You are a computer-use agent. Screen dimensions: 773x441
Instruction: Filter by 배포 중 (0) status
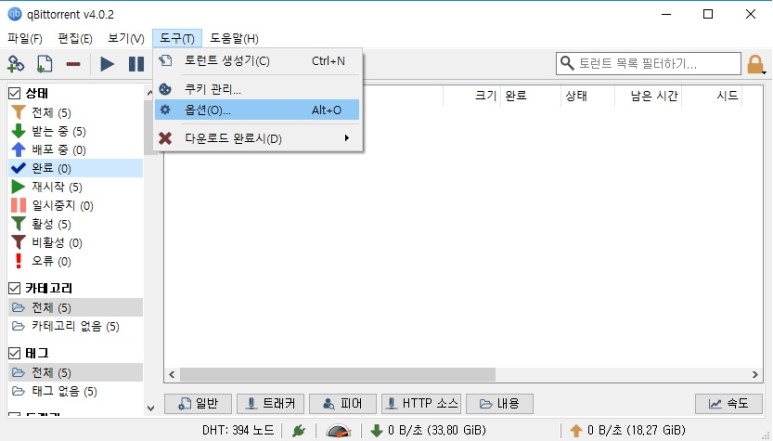point(75,150)
